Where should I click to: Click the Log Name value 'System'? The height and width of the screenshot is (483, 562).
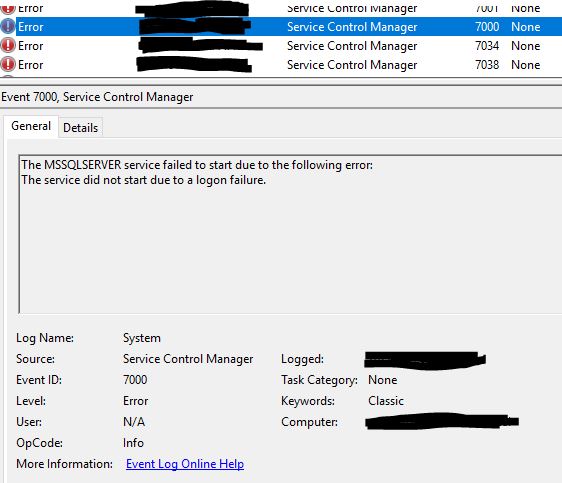click(x=142, y=338)
